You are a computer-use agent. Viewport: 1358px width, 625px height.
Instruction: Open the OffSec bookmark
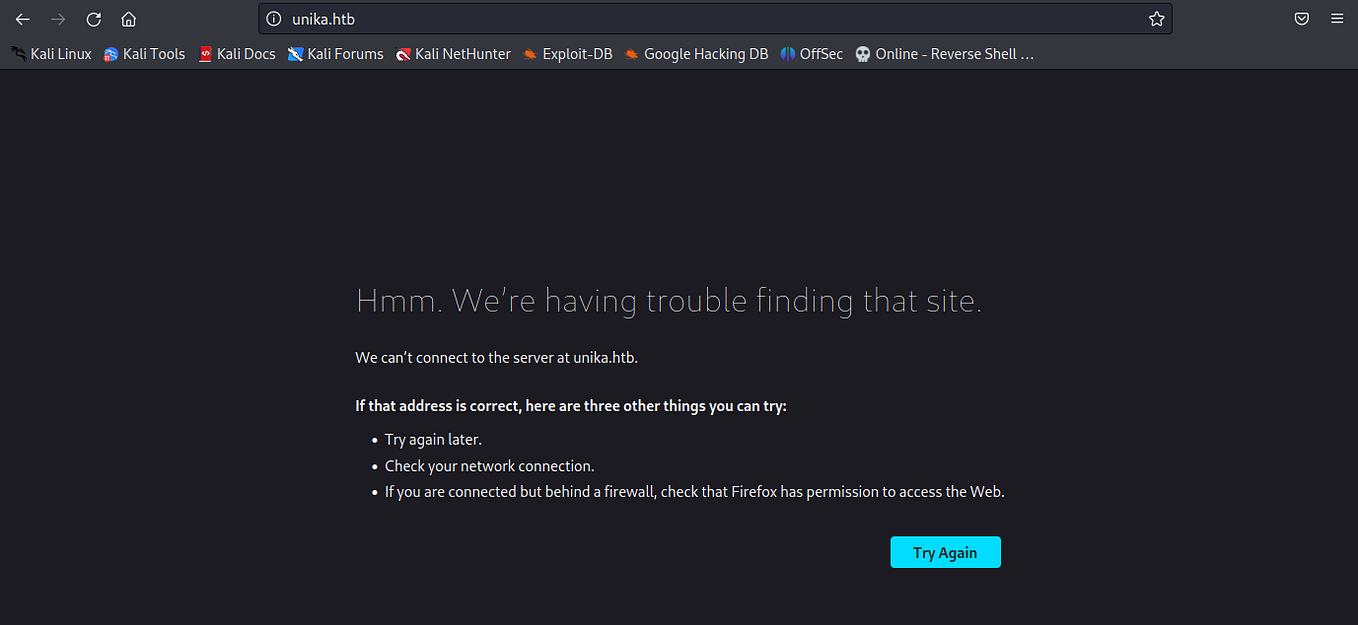[x=812, y=54]
